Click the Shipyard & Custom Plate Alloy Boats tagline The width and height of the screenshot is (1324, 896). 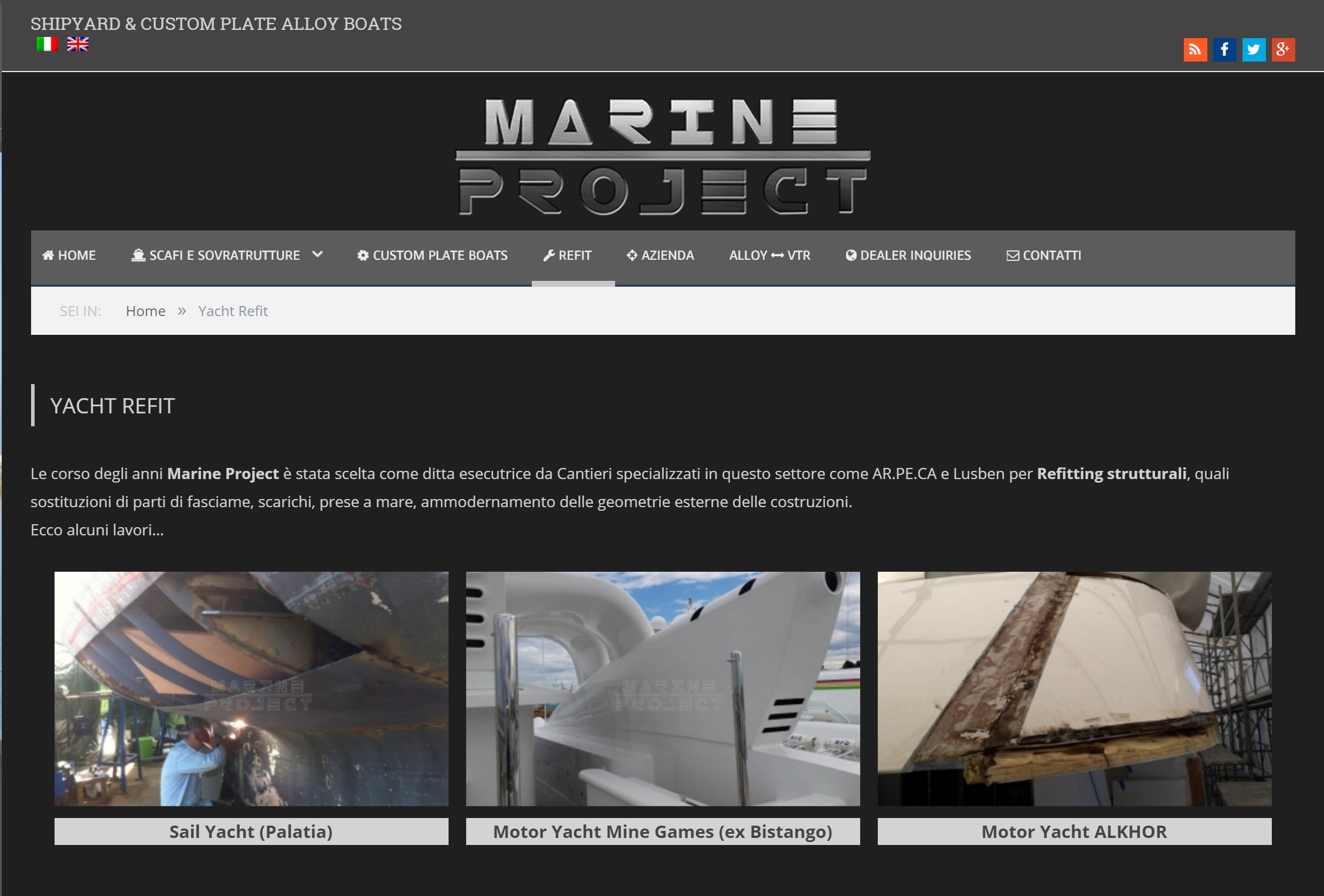click(x=216, y=23)
